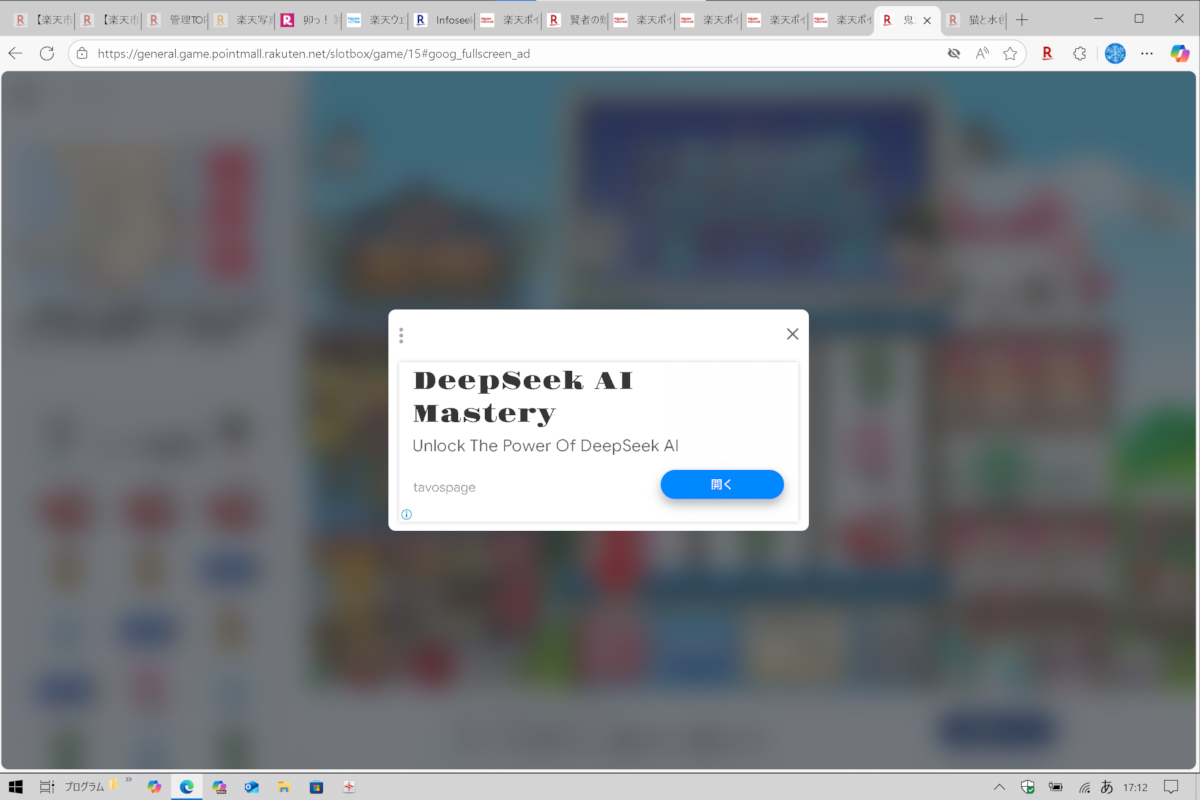Go back with the browser back arrow
Screen dimensions: 1200x800
pyautogui.click(x=15, y=53)
